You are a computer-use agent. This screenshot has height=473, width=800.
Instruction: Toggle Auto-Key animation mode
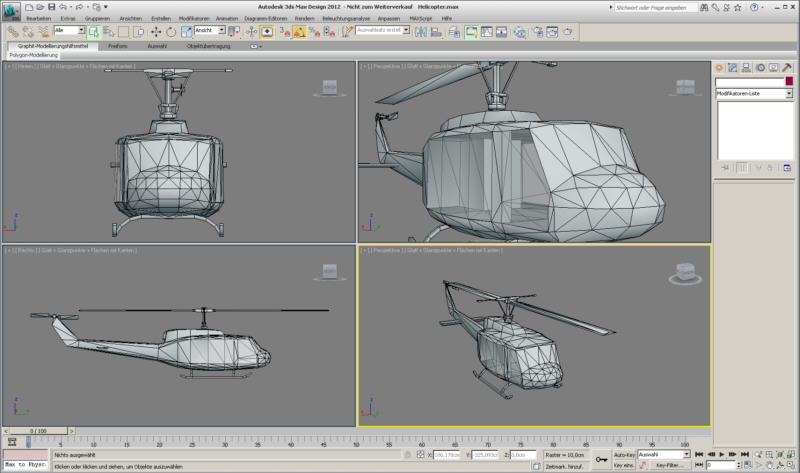(x=624, y=454)
